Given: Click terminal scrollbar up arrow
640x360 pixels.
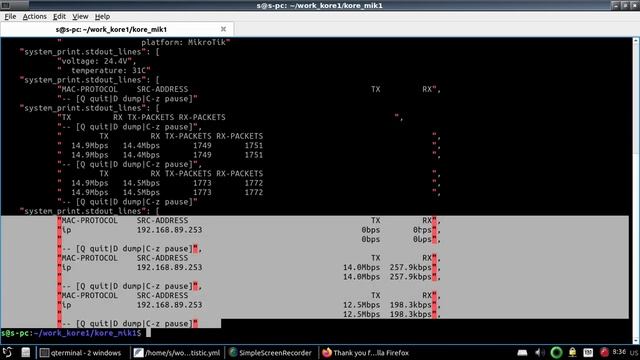Looking at the screenshot, I should click(x=636, y=40).
